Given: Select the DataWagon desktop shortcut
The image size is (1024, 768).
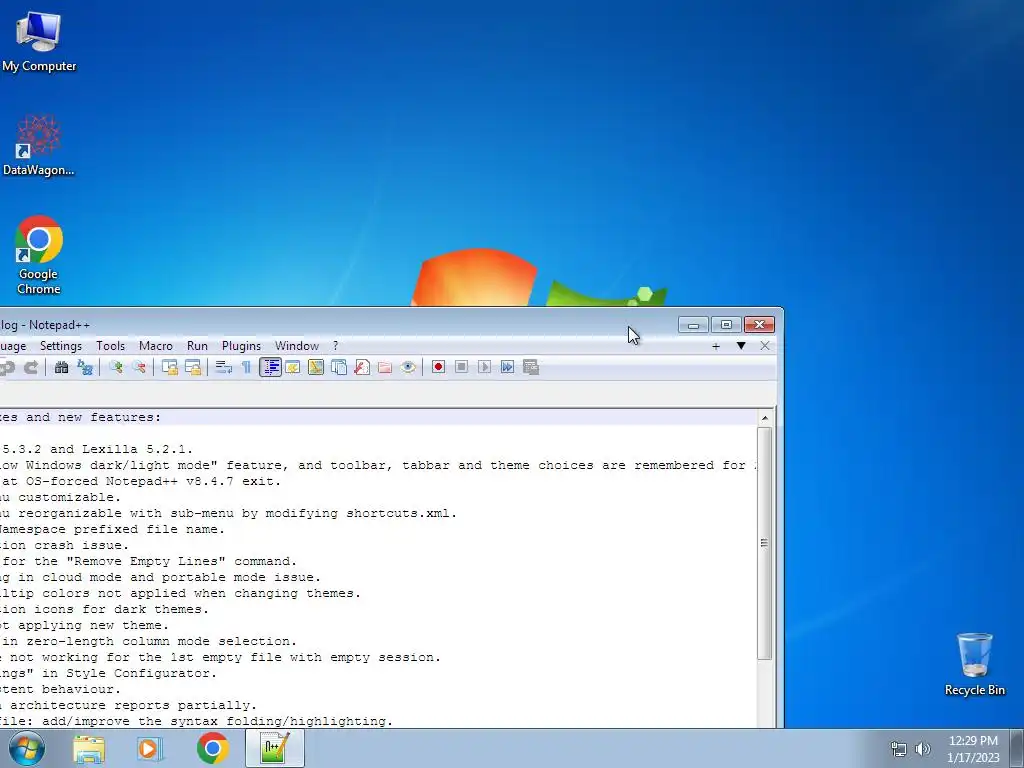Looking at the screenshot, I should pyautogui.click(x=39, y=145).
